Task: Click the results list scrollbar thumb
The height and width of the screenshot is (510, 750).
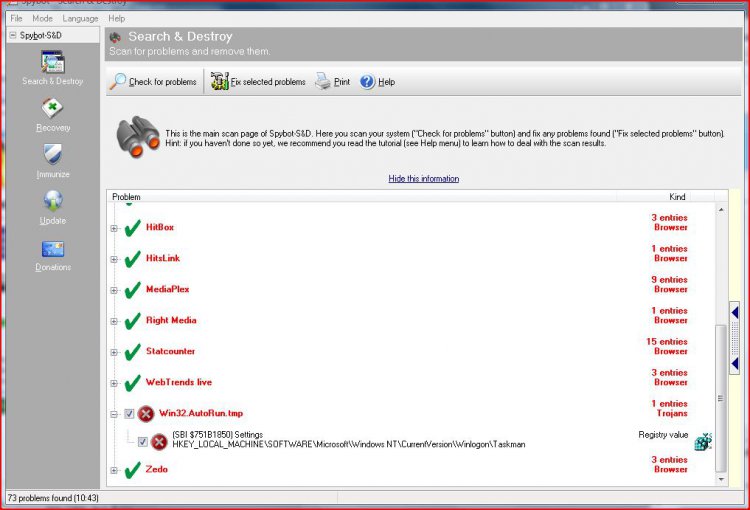Action: (x=721, y=399)
